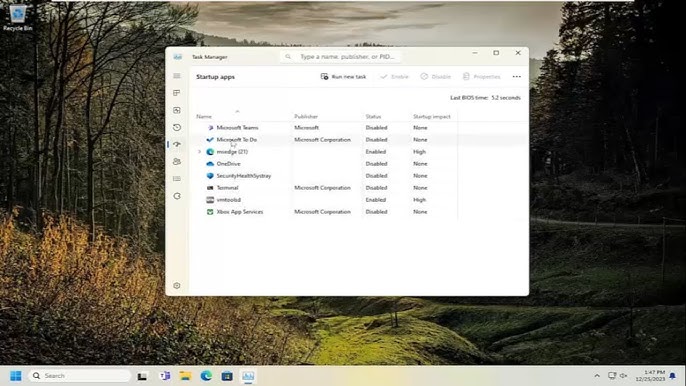Click the High impact value for vmtoolsd

click(419, 200)
